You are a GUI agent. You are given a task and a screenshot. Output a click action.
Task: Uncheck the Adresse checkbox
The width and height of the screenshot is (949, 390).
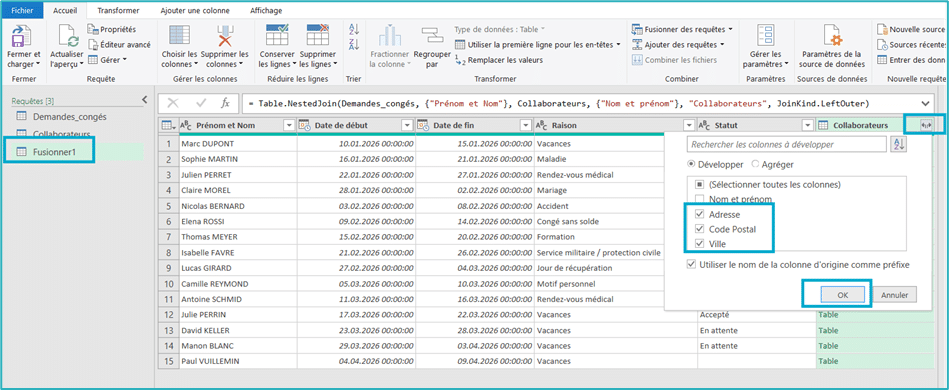tap(700, 214)
